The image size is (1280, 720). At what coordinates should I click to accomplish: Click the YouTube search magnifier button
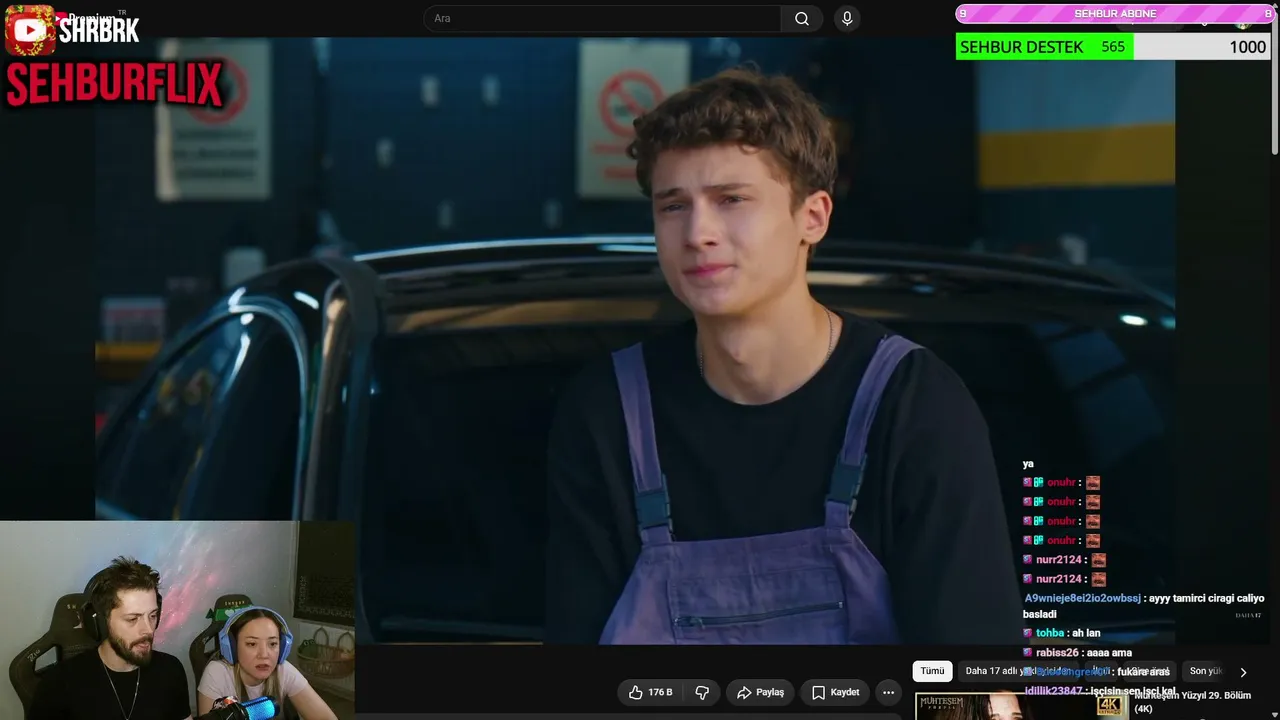(x=802, y=19)
